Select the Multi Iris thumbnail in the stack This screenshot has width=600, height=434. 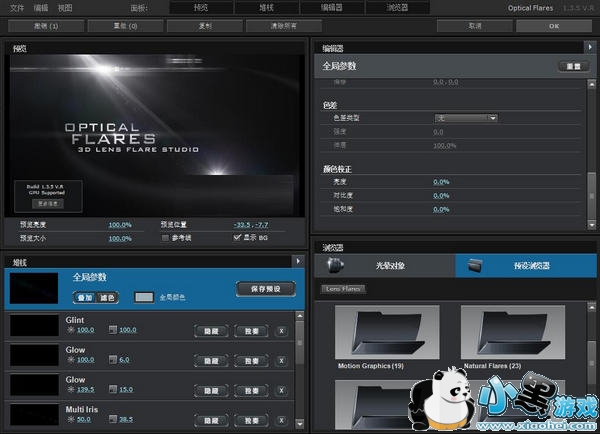(x=34, y=415)
